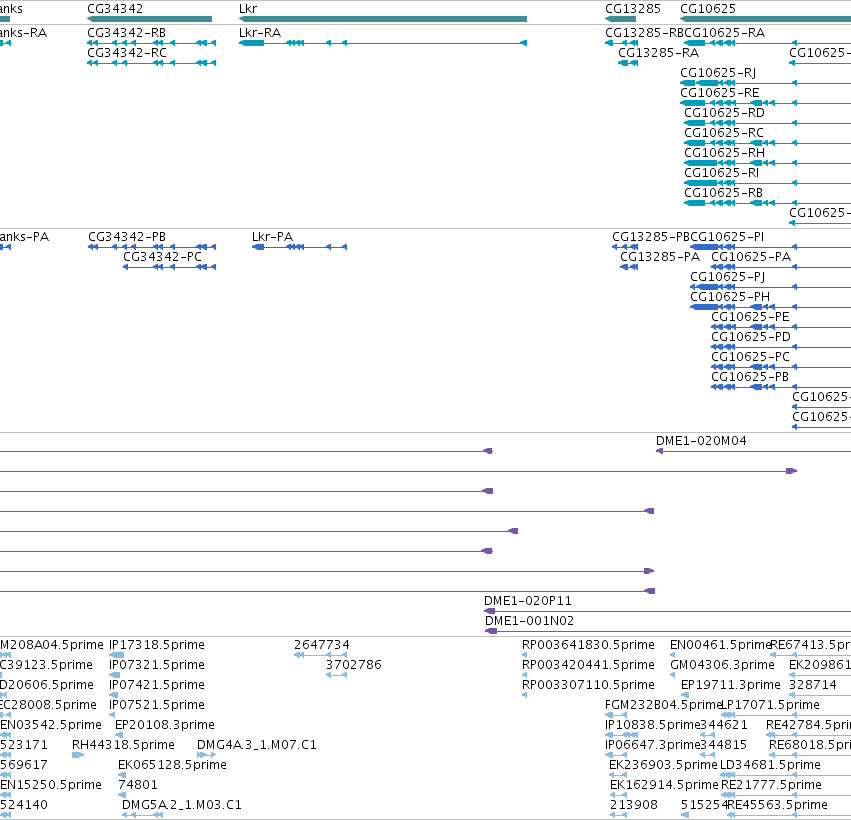Click BAC clone DME1-001N02
The height and width of the screenshot is (820, 851).
point(529,621)
